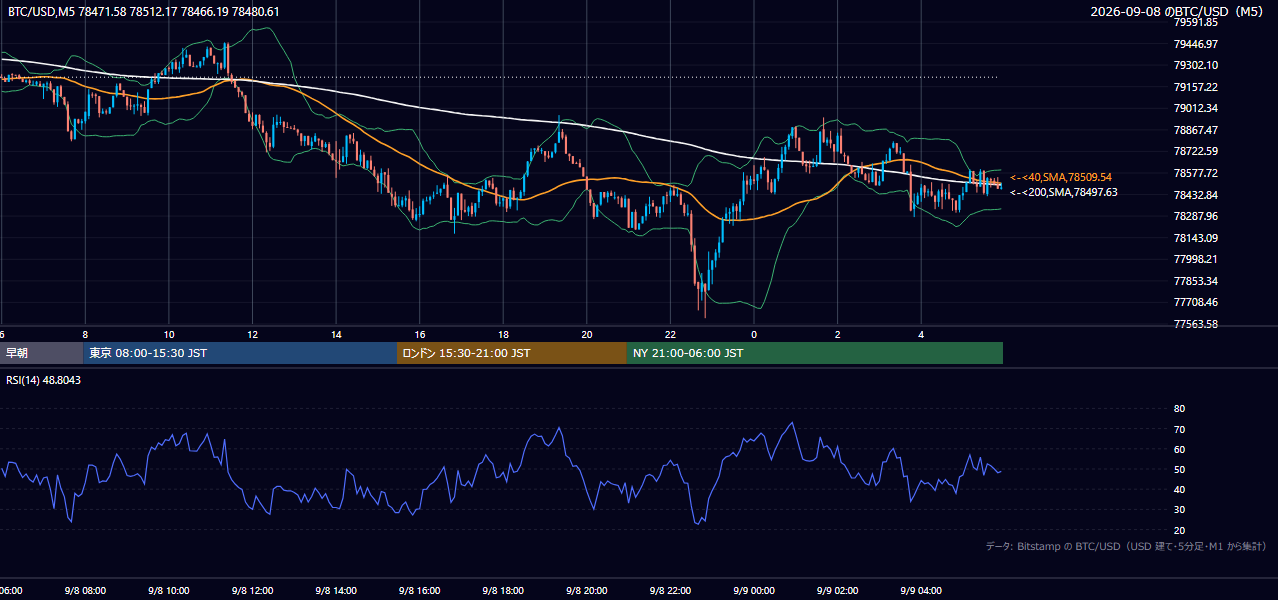Click the RSI 20 level label
The height and width of the screenshot is (600, 1278).
pyautogui.click(x=1179, y=530)
